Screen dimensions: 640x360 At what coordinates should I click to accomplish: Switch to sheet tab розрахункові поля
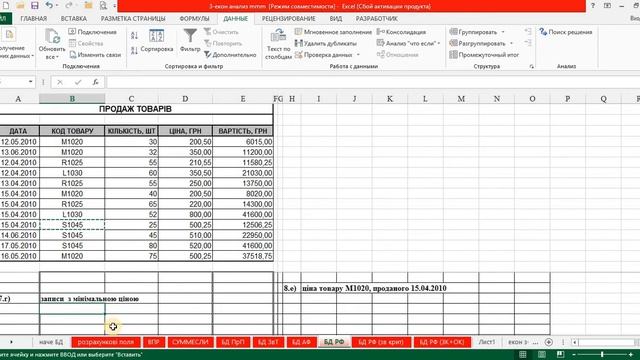(106, 342)
